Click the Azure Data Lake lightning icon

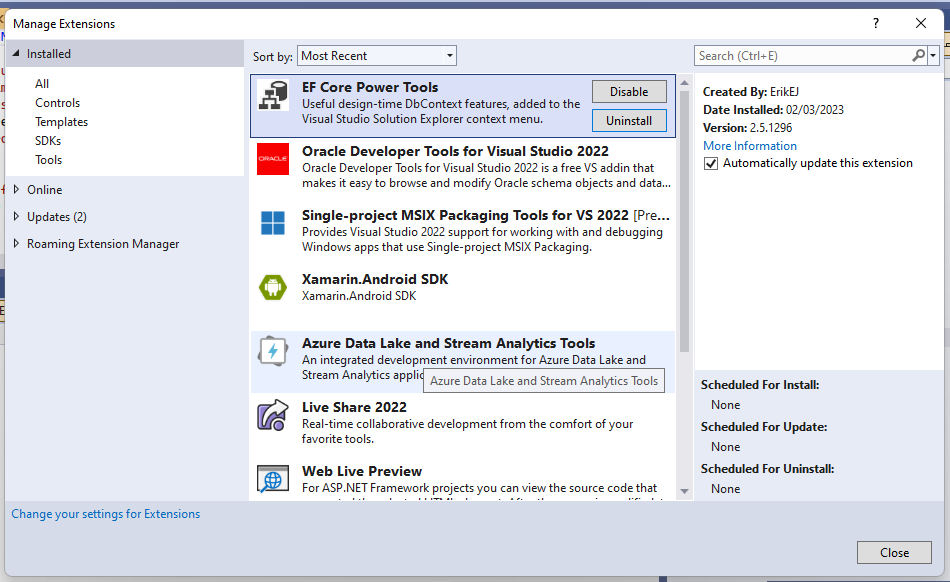[272, 352]
